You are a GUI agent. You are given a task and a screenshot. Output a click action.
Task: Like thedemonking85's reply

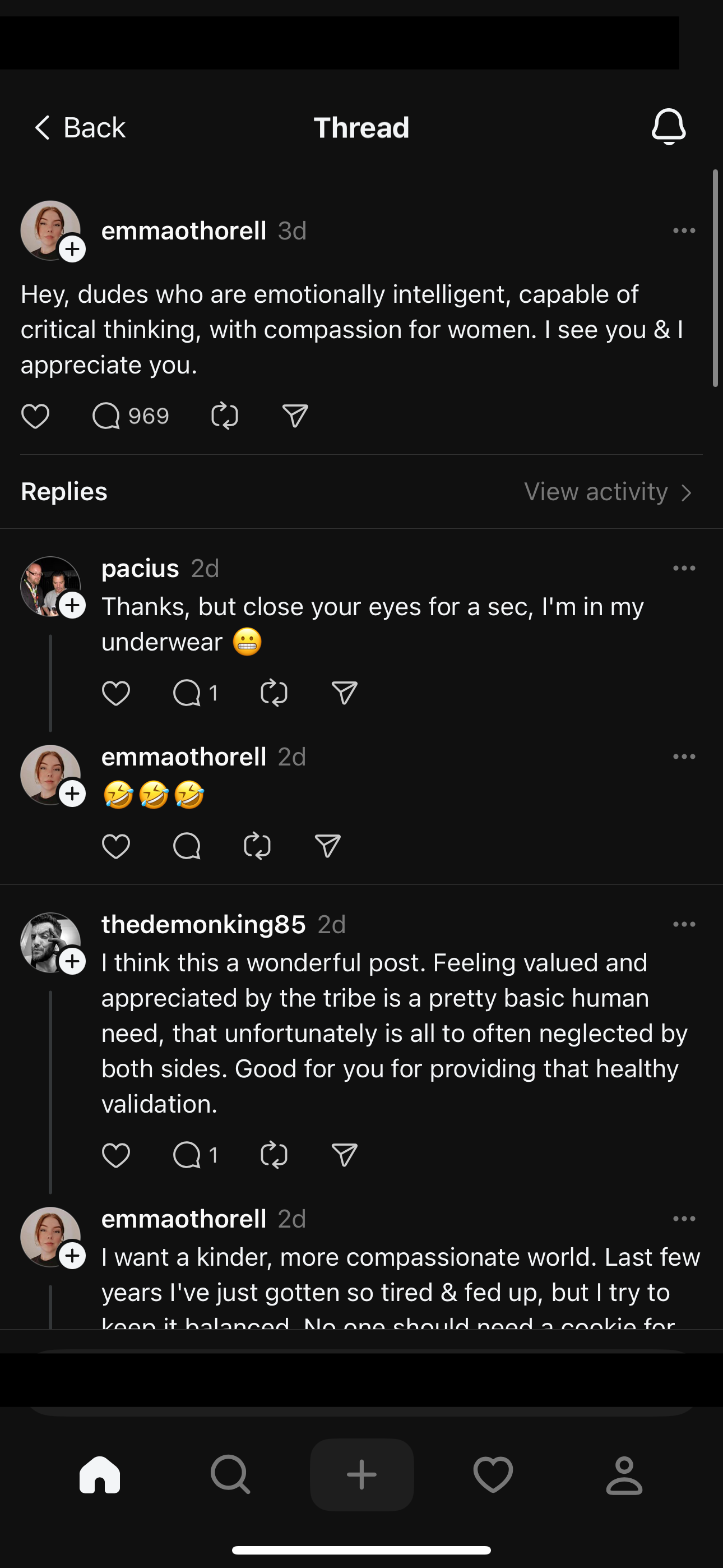pos(115,1155)
